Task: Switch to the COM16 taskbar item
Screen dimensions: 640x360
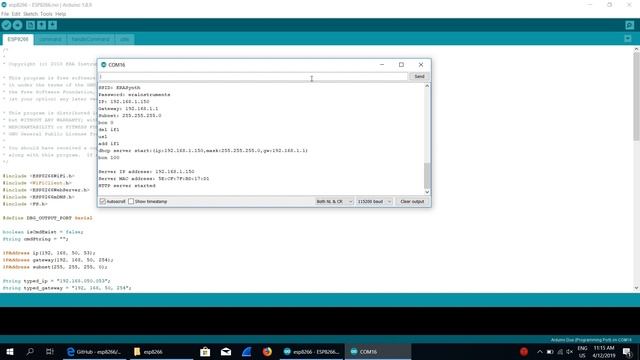Action: coord(378,352)
